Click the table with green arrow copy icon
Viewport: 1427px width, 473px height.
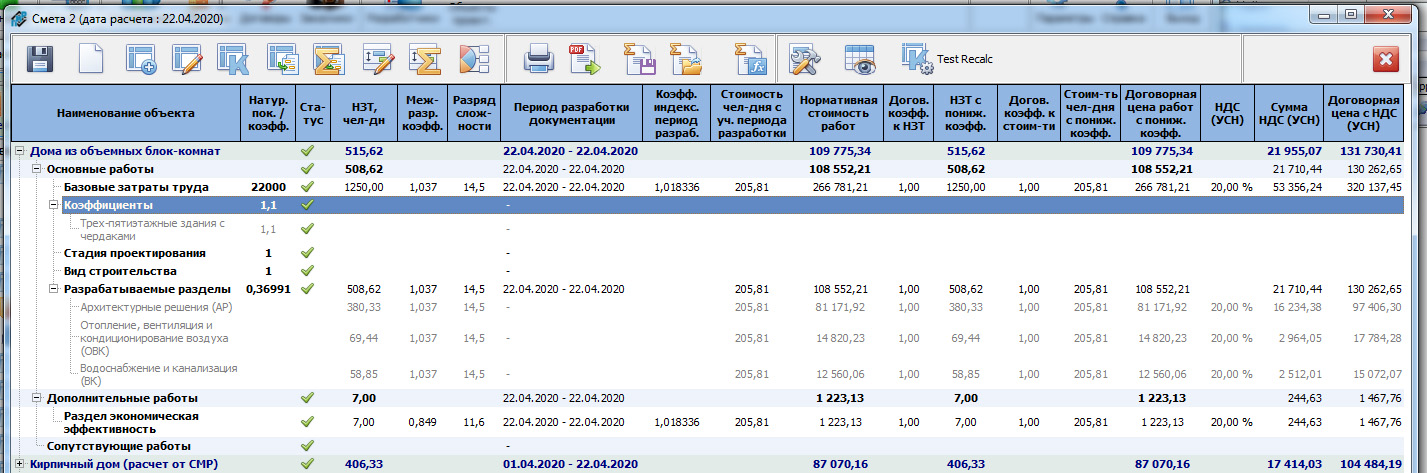coord(282,59)
